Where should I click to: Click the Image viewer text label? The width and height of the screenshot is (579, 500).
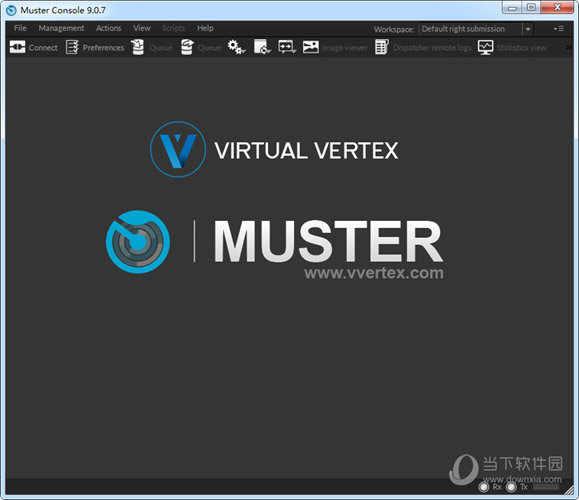[x=345, y=48]
